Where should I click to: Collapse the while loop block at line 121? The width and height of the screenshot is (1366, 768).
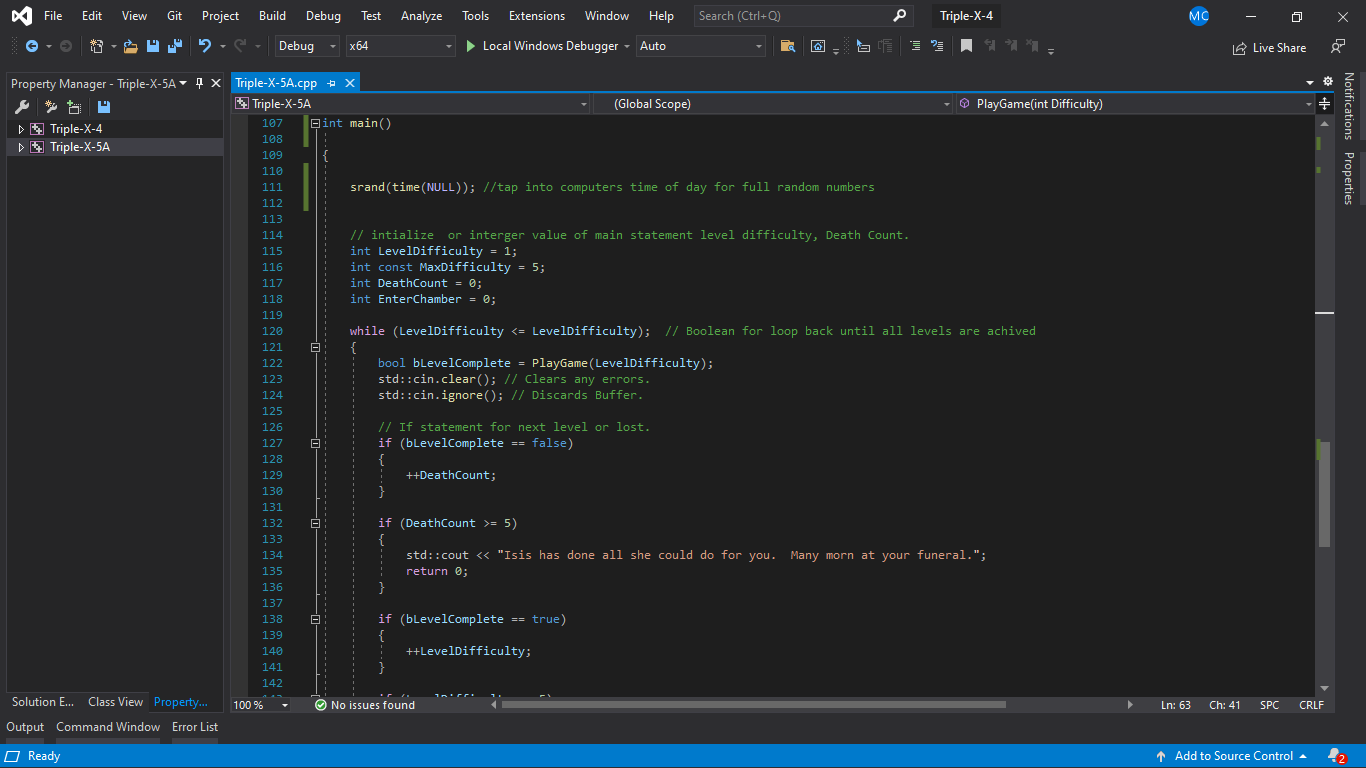(x=315, y=347)
